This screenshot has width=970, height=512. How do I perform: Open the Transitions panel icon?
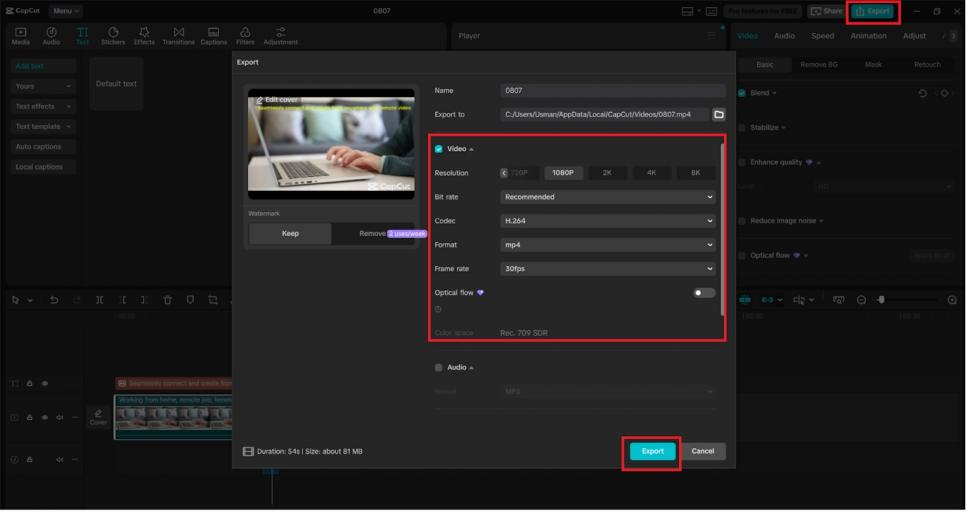pos(179,36)
